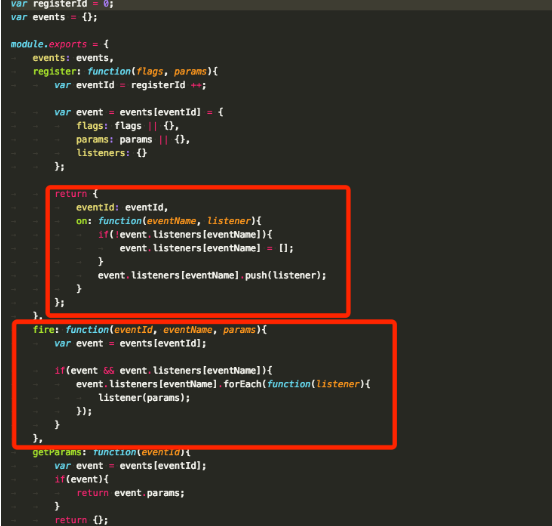
Task: Click the 'events: events,' line
Action: point(73,58)
